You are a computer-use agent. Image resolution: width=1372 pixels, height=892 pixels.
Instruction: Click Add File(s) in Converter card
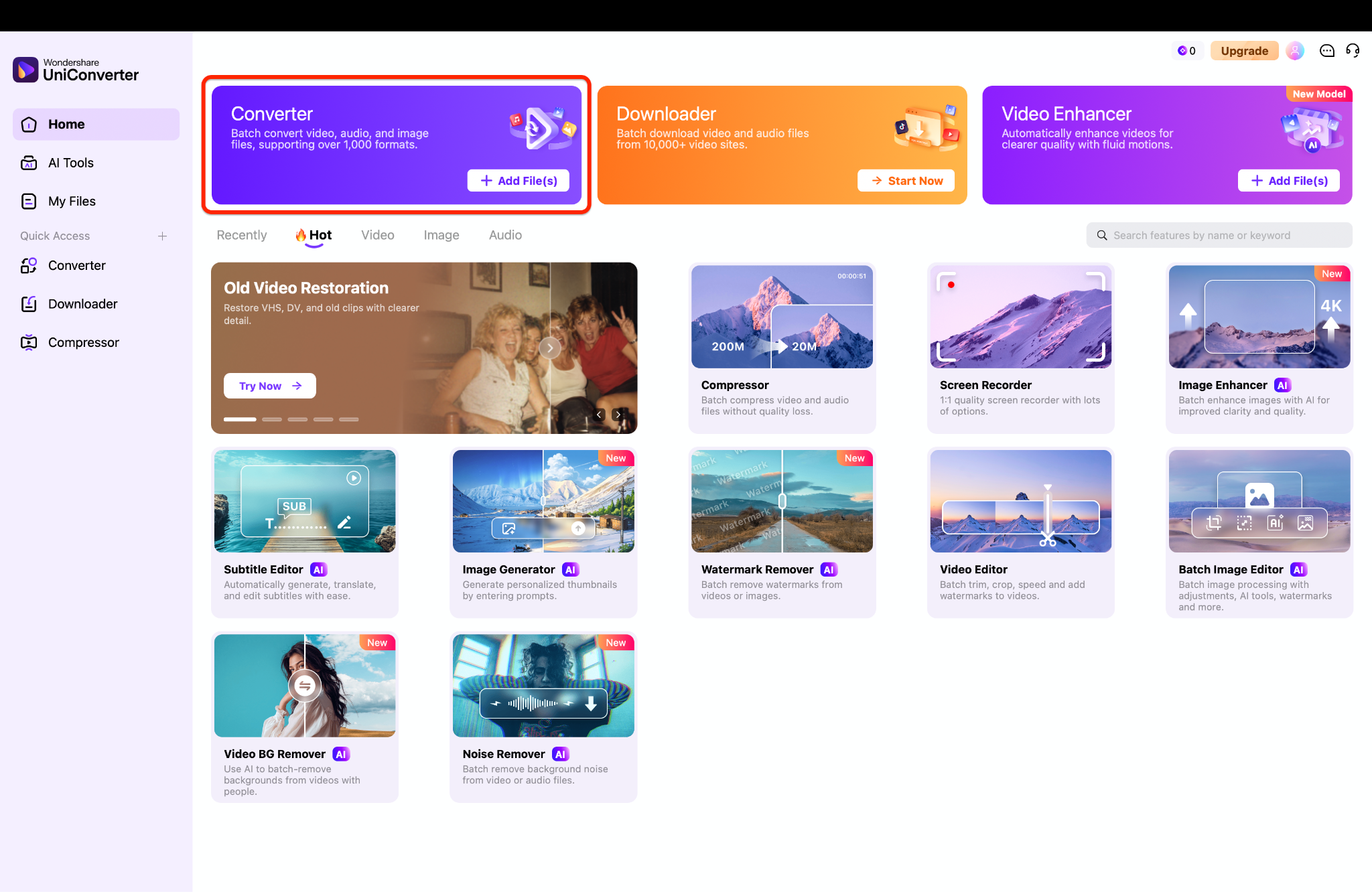[x=519, y=181]
